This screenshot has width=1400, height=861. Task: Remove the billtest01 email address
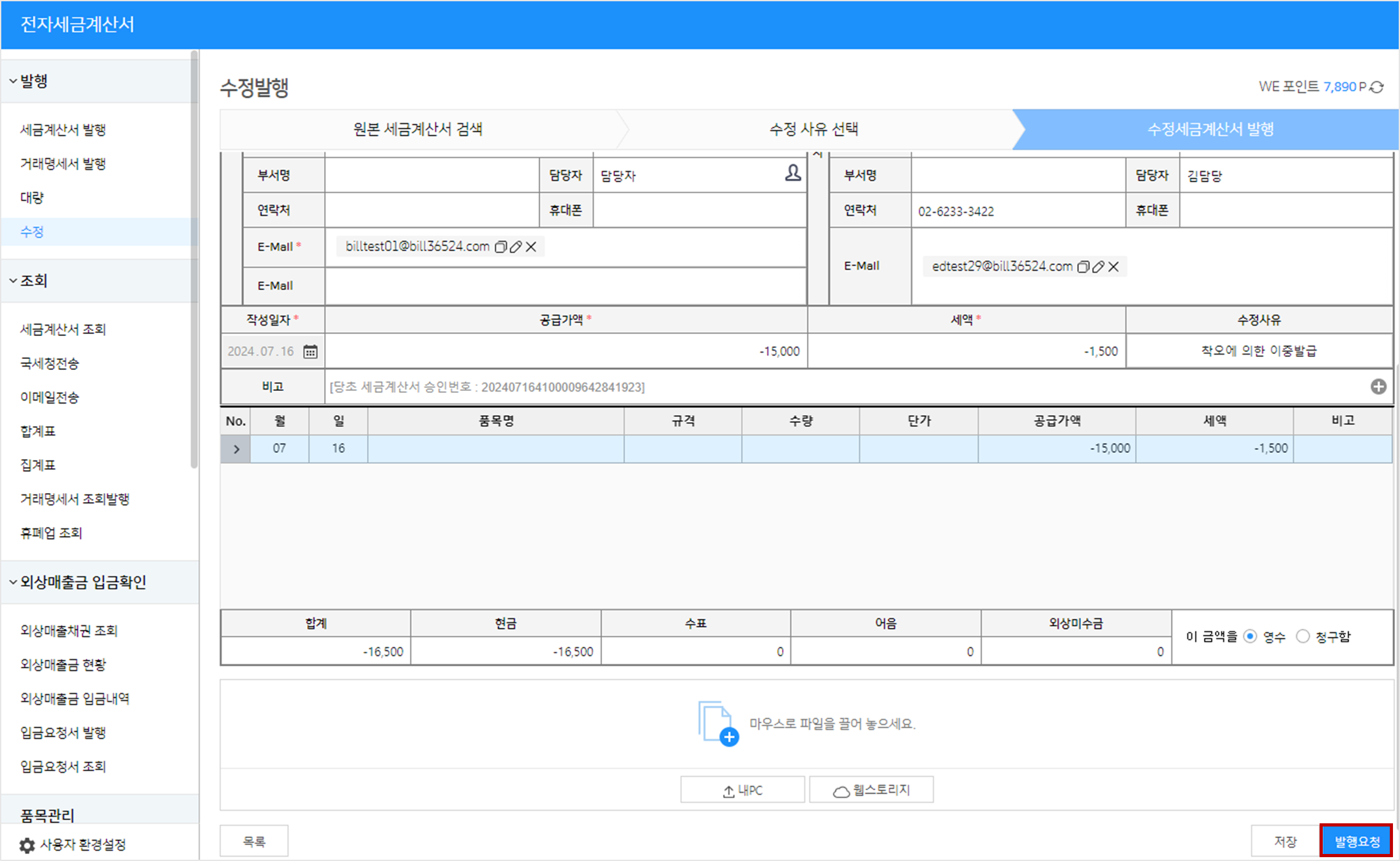pos(531,247)
